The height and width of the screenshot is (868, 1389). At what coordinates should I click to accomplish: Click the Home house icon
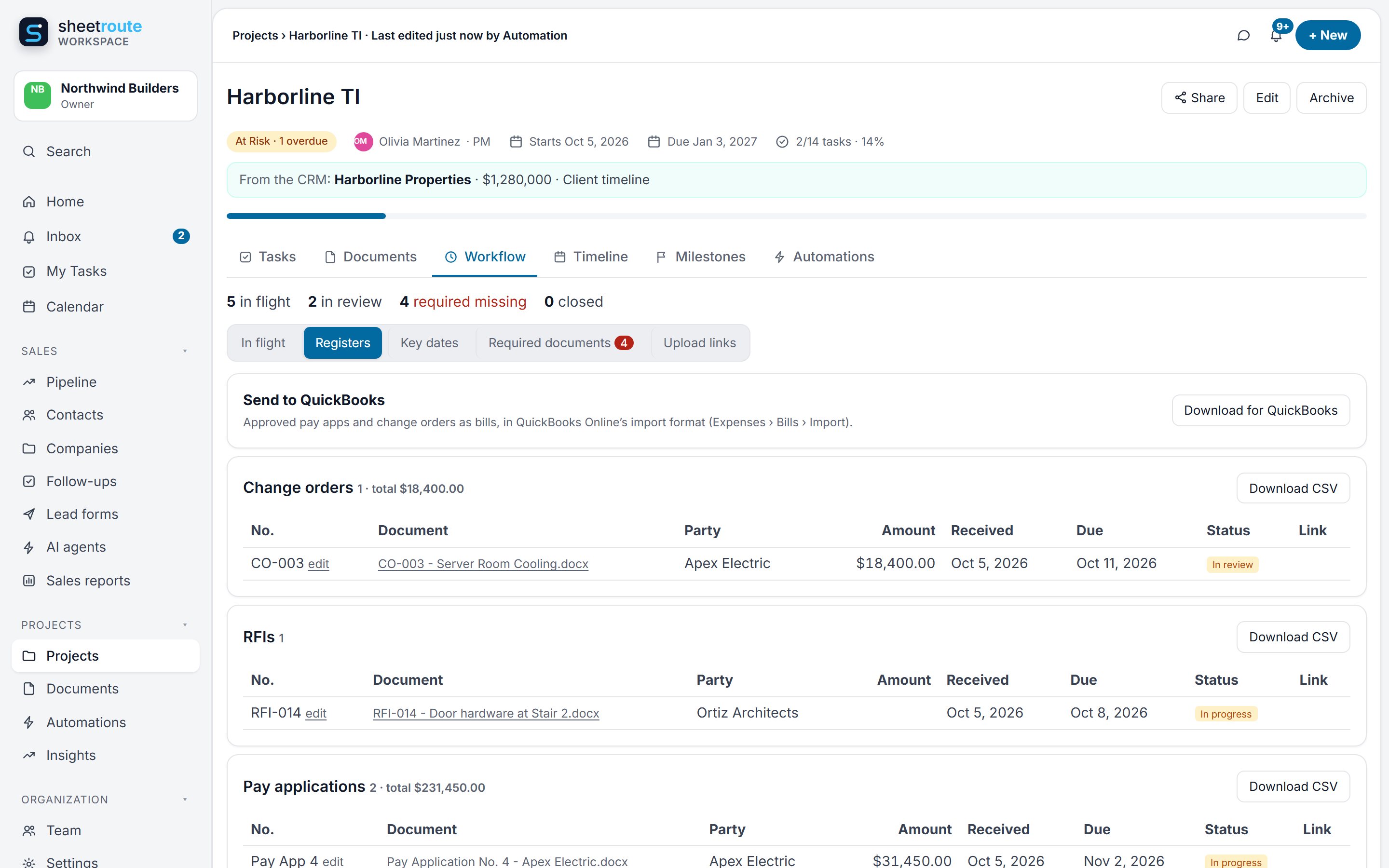(29, 202)
